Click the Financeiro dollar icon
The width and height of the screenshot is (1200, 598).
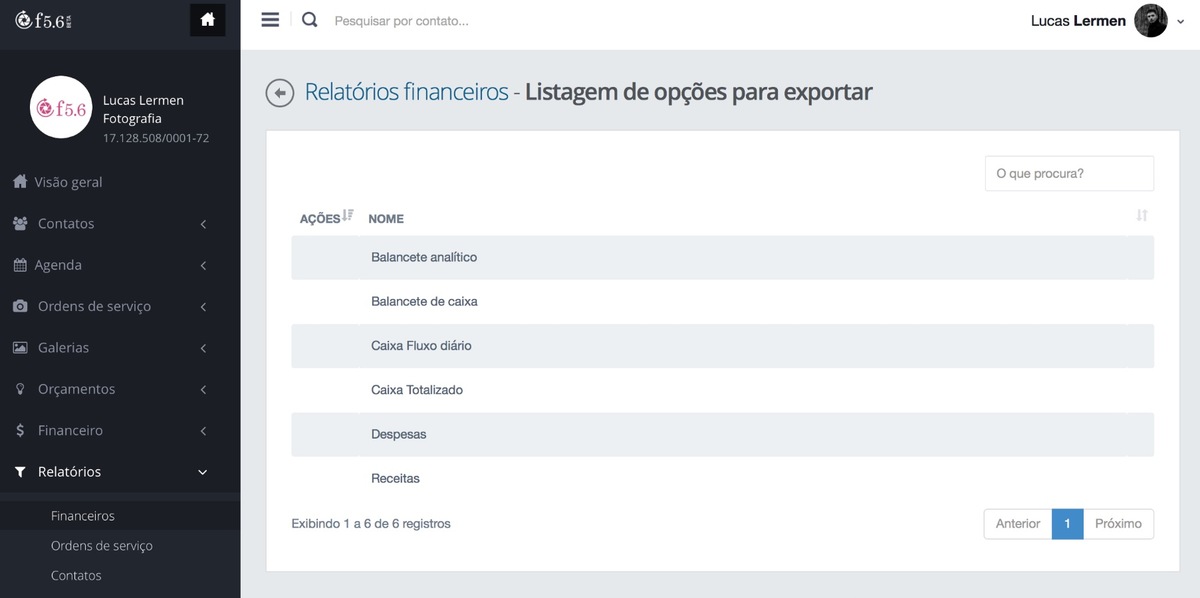pyautogui.click(x=20, y=430)
